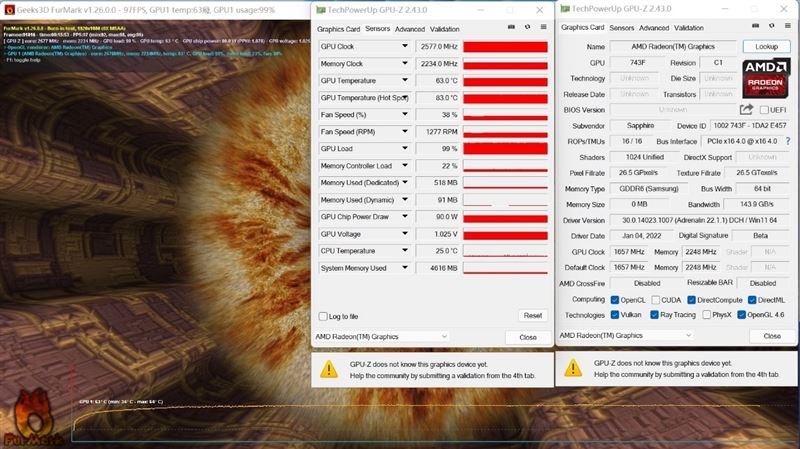Click the FurMark title bar app icon
The width and height of the screenshot is (800, 449).
coord(9,10)
